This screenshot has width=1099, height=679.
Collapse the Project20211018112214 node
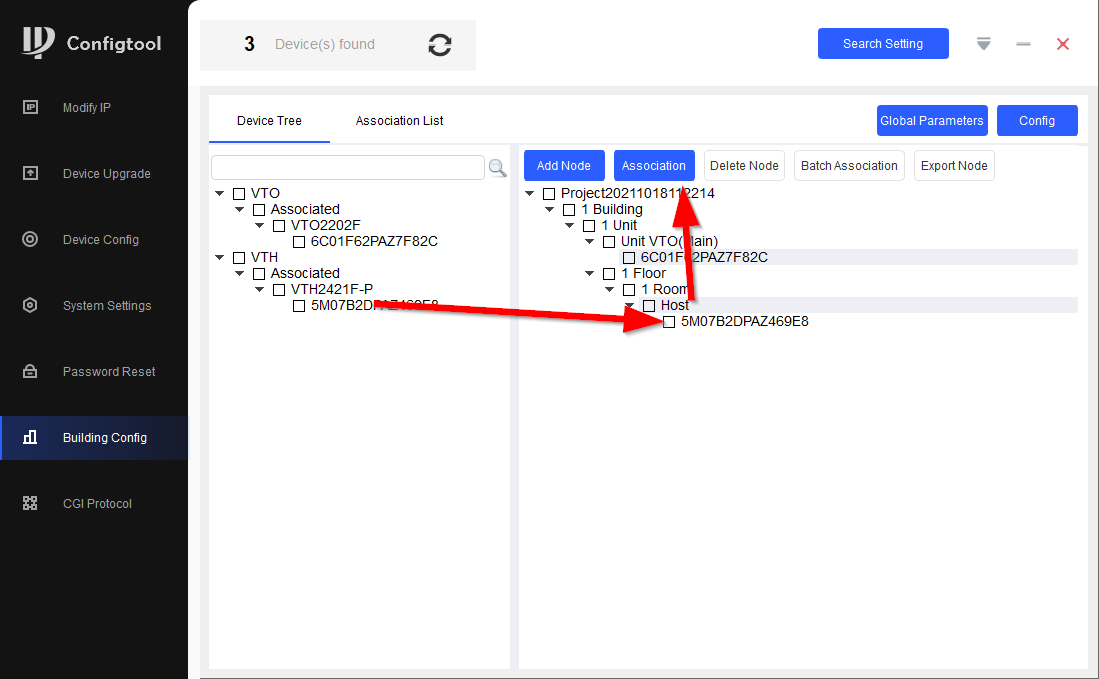(x=530, y=193)
